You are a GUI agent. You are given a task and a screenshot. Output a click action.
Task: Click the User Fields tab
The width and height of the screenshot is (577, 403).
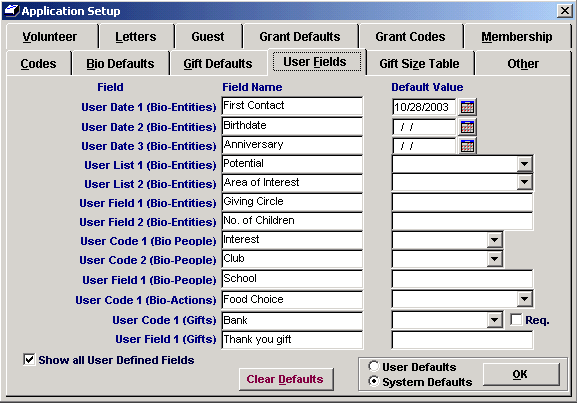pyautogui.click(x=316, y=62)
